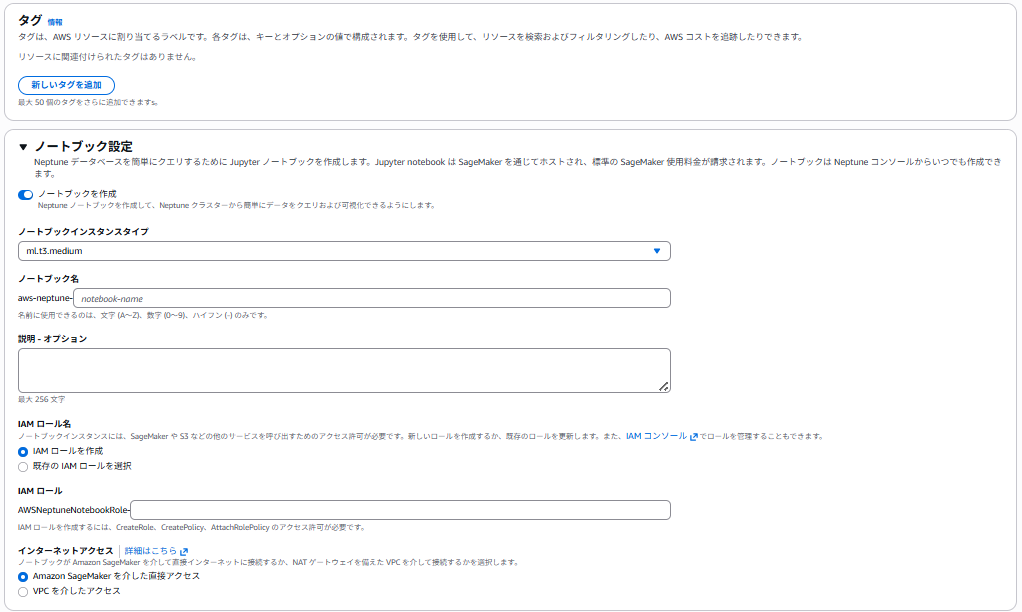Open the IAM コンソール link

coord(656,436)
